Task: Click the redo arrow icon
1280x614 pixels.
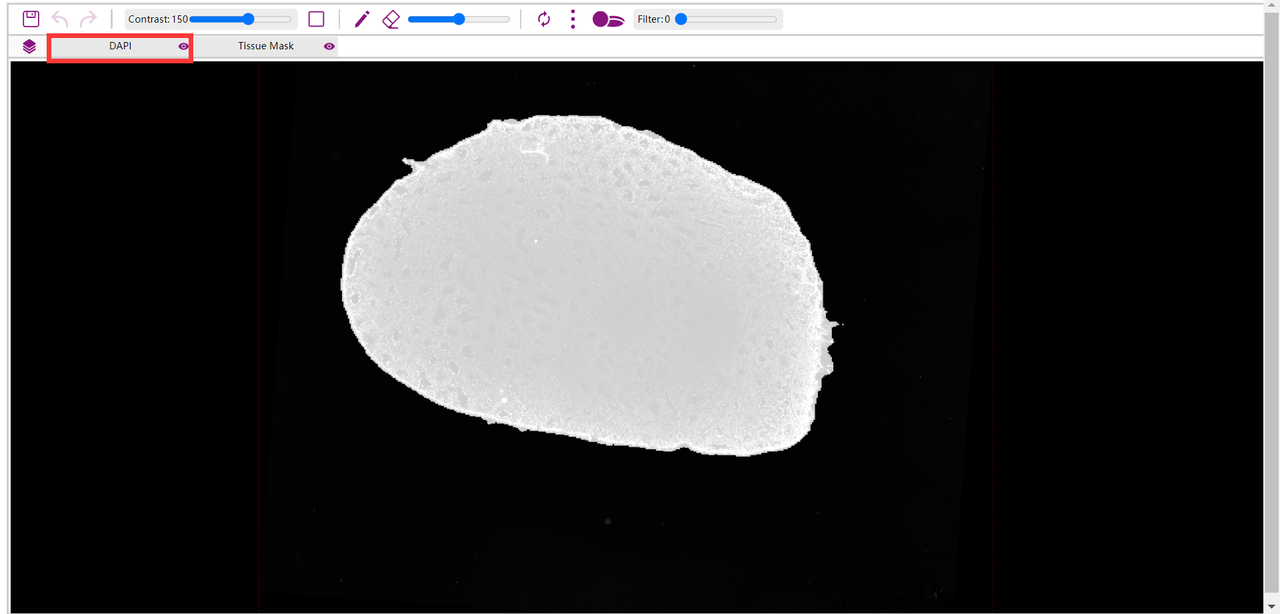Action: (x=88, y=19)
